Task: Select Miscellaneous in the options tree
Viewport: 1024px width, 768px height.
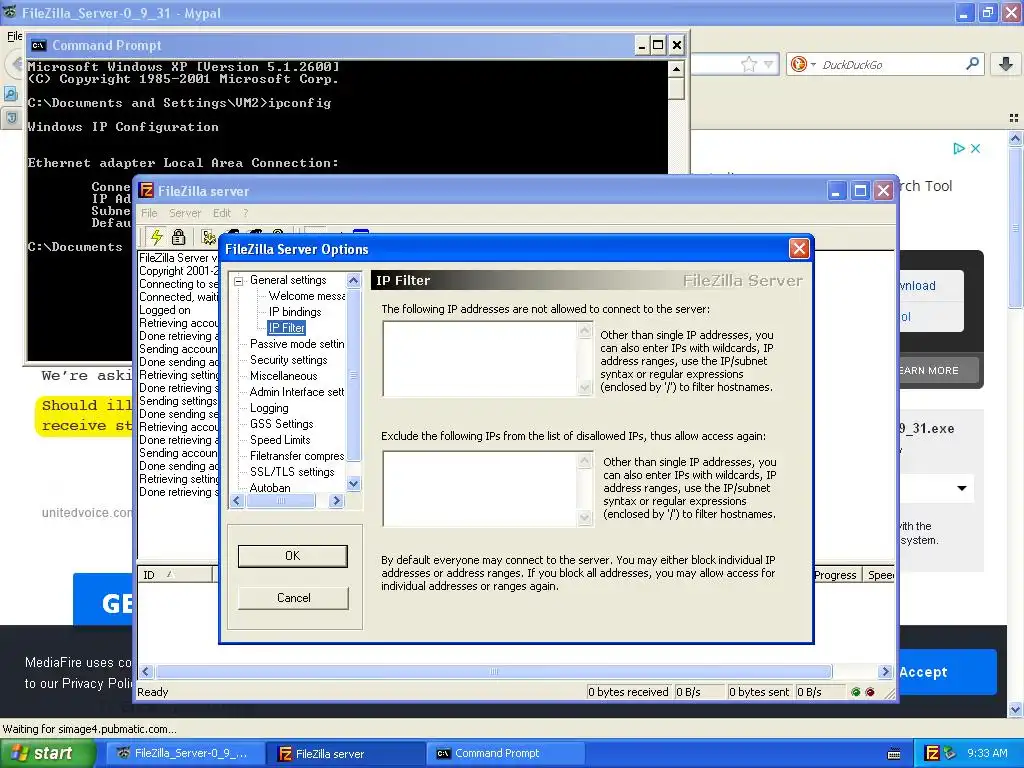Action: [283, 376]
